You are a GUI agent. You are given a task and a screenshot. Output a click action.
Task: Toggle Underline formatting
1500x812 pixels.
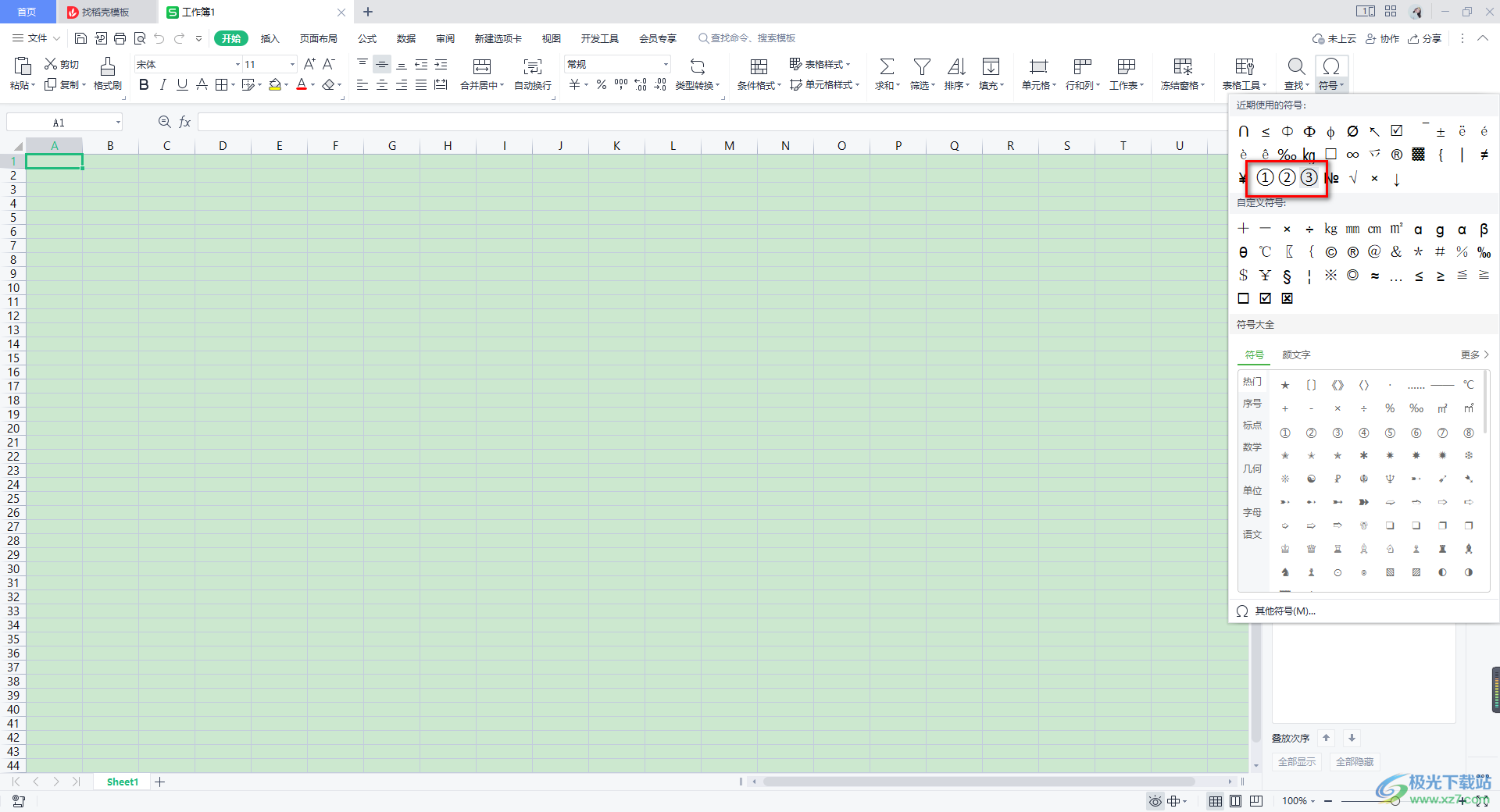point(182,84)
